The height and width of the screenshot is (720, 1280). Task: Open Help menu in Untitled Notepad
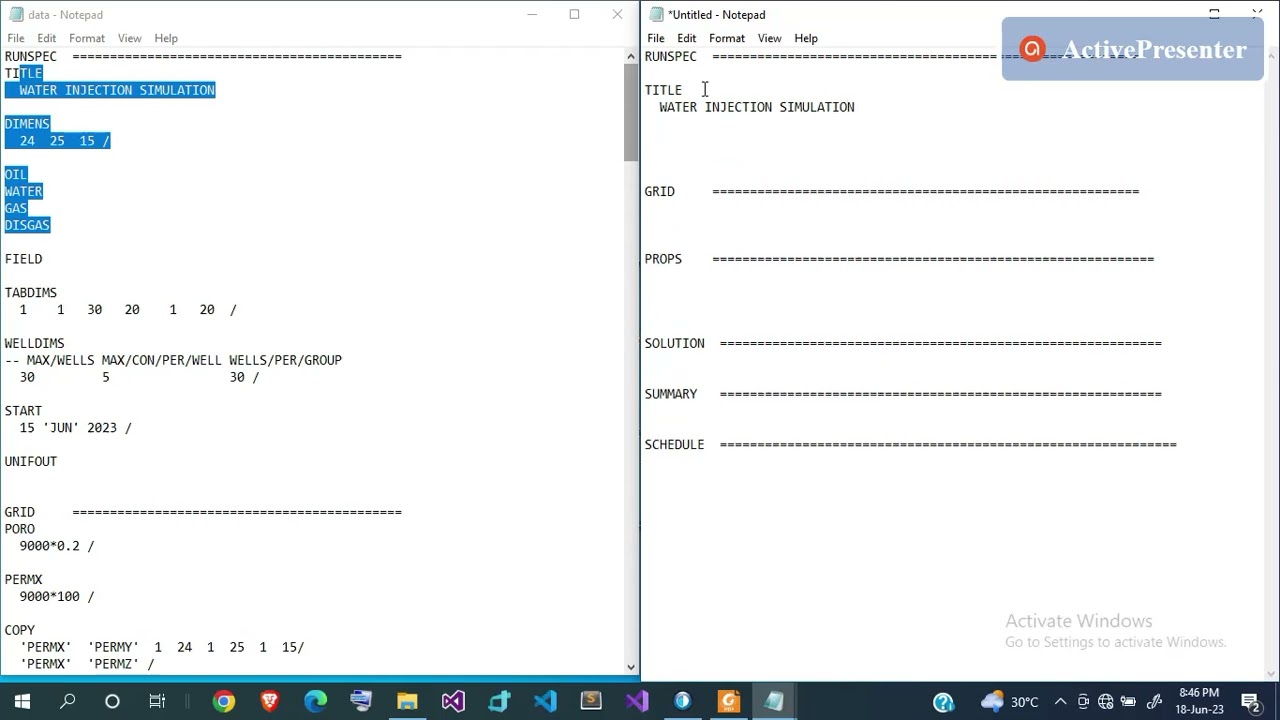pyautogui.click(x=806, y=38)
